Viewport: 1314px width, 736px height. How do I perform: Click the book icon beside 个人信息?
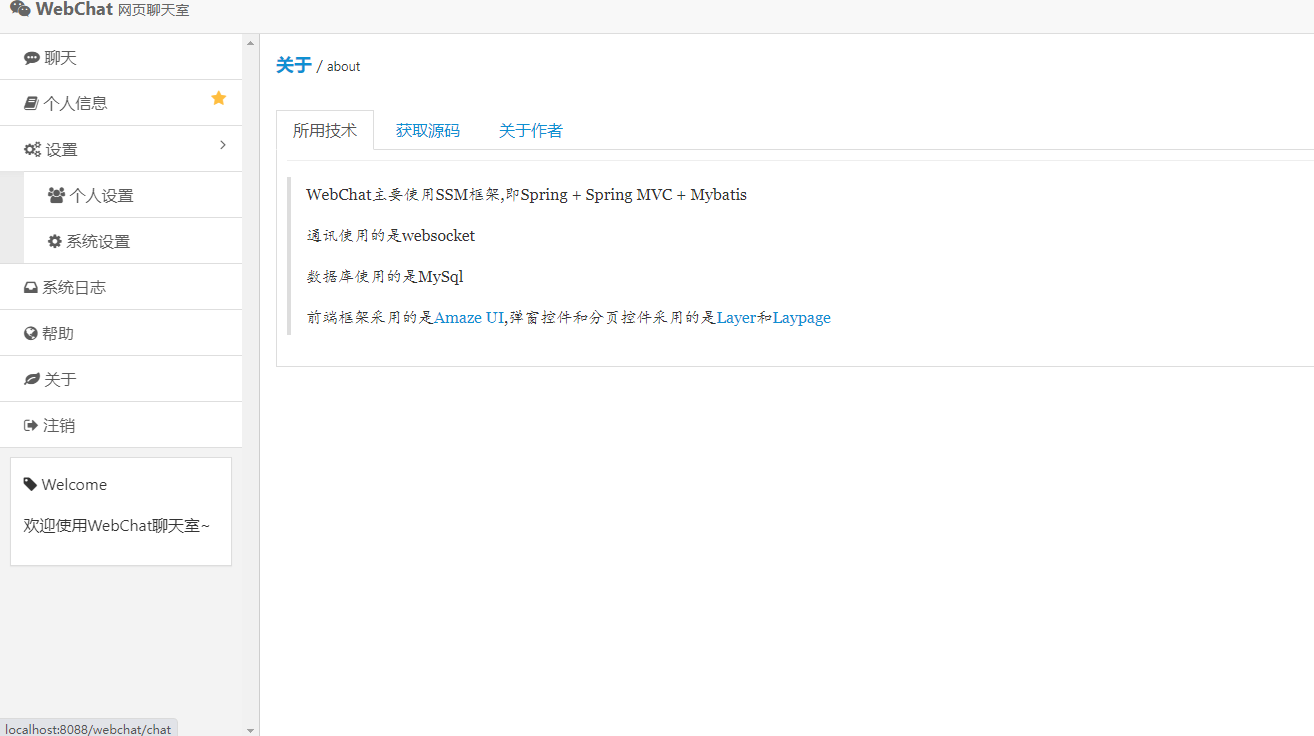coord(31,103)
